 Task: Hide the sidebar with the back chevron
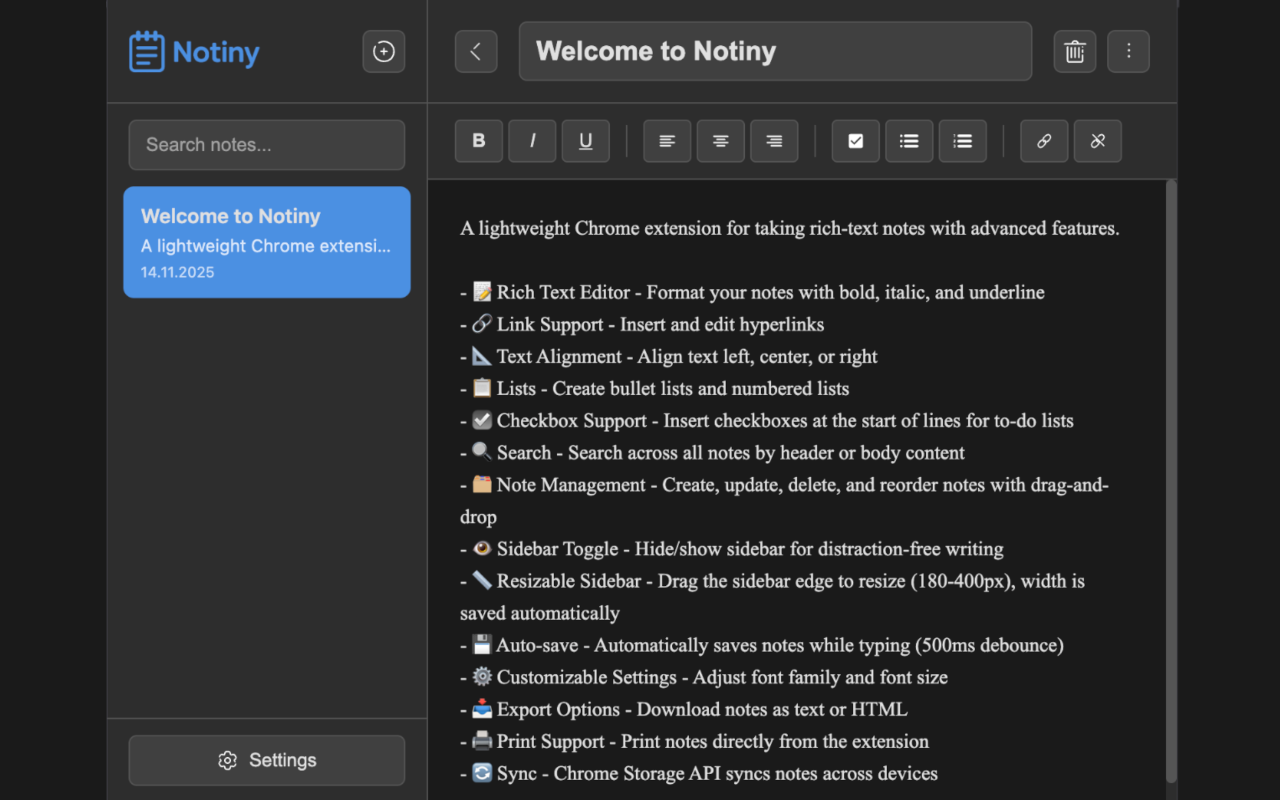tap(476, 52)
